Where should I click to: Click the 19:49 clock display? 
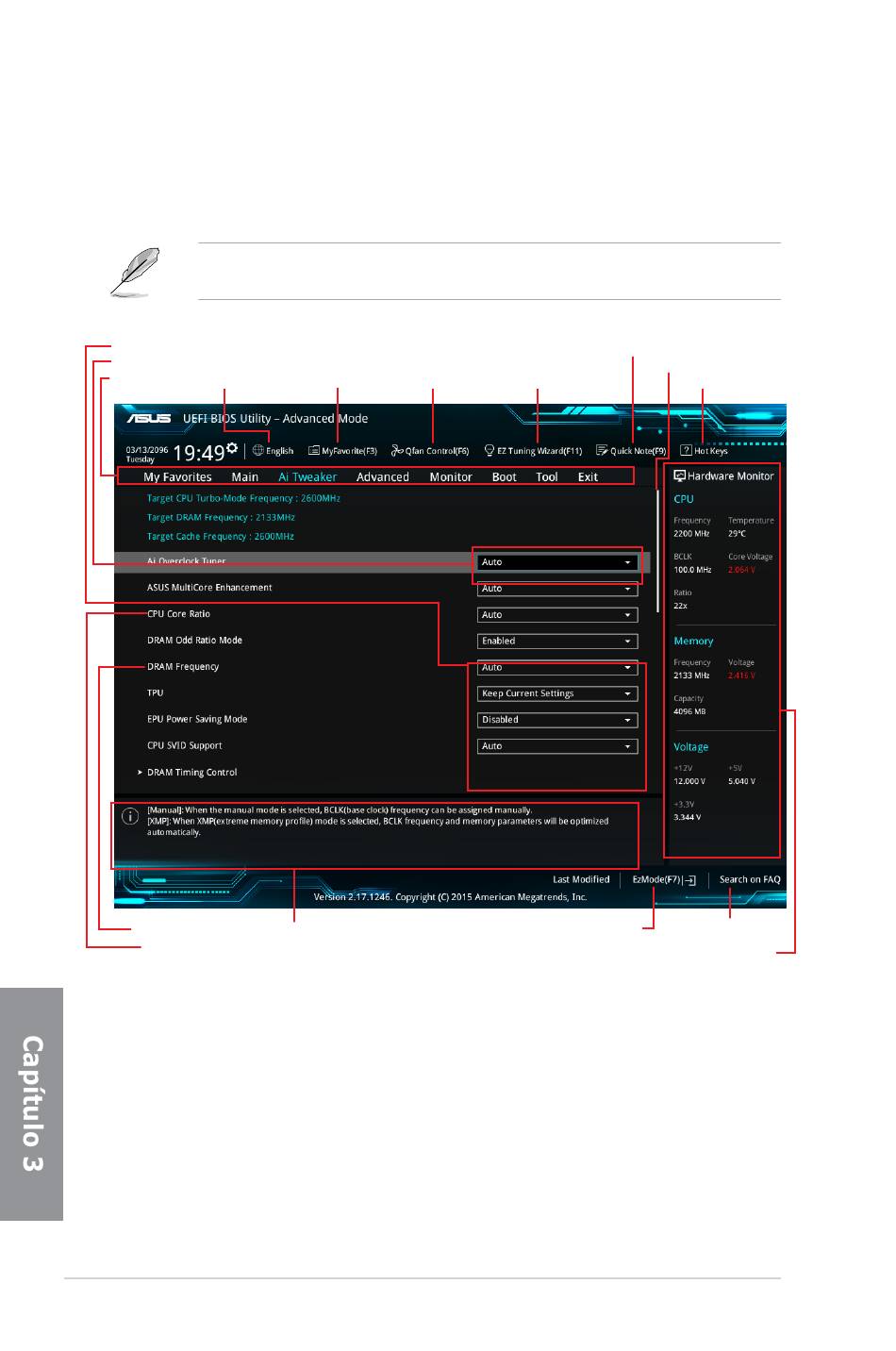click(x=198, y=453)
